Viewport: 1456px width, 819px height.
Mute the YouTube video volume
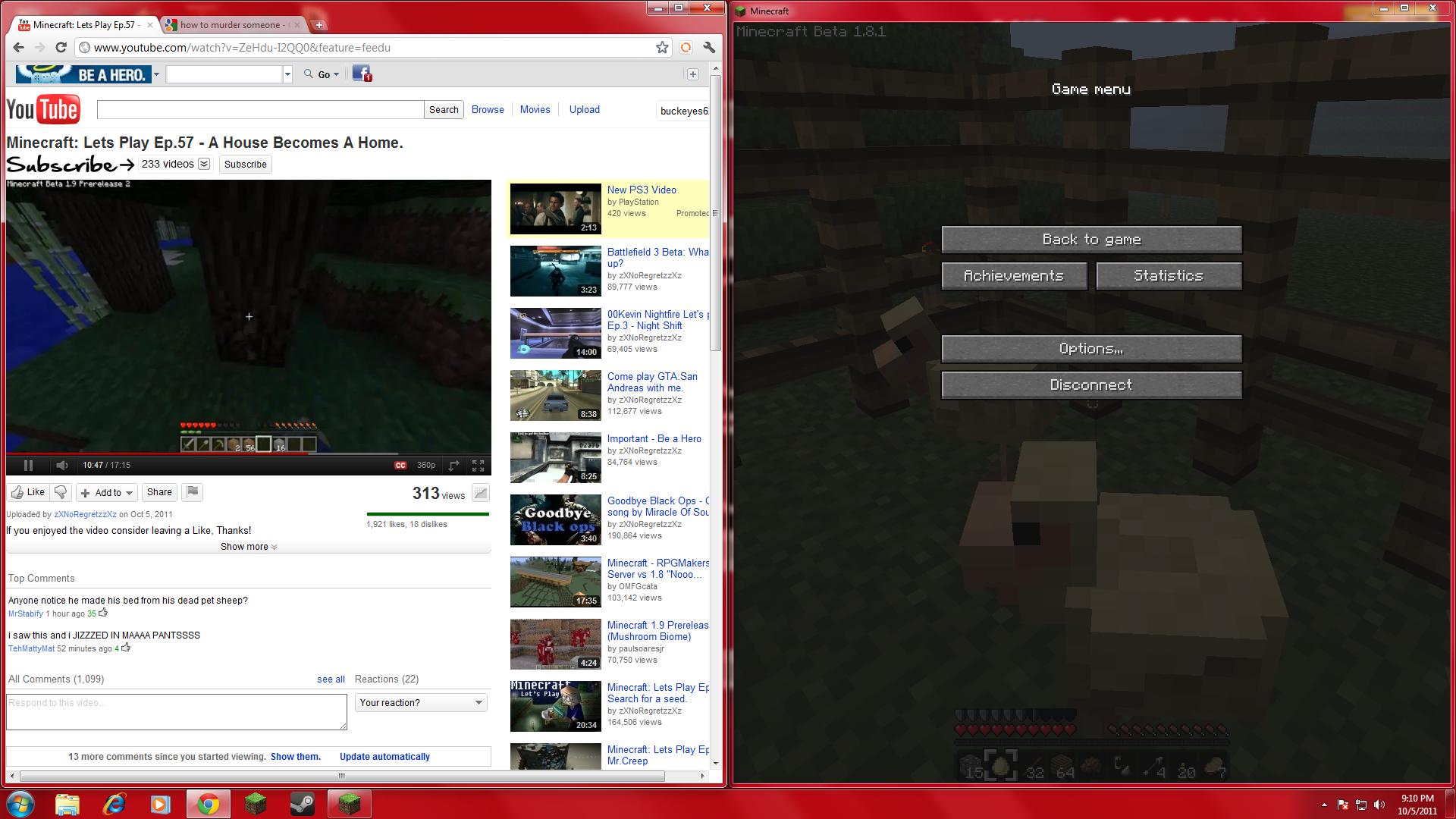pyautogui.click(x=62, y=465)
